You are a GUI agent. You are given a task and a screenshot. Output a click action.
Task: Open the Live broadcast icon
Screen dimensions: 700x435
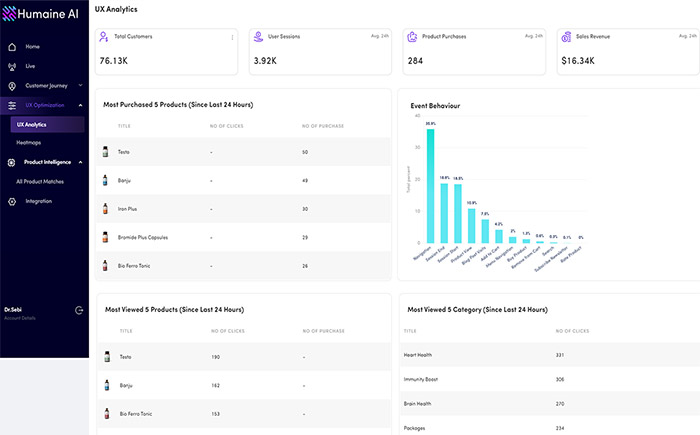[12, 66]
